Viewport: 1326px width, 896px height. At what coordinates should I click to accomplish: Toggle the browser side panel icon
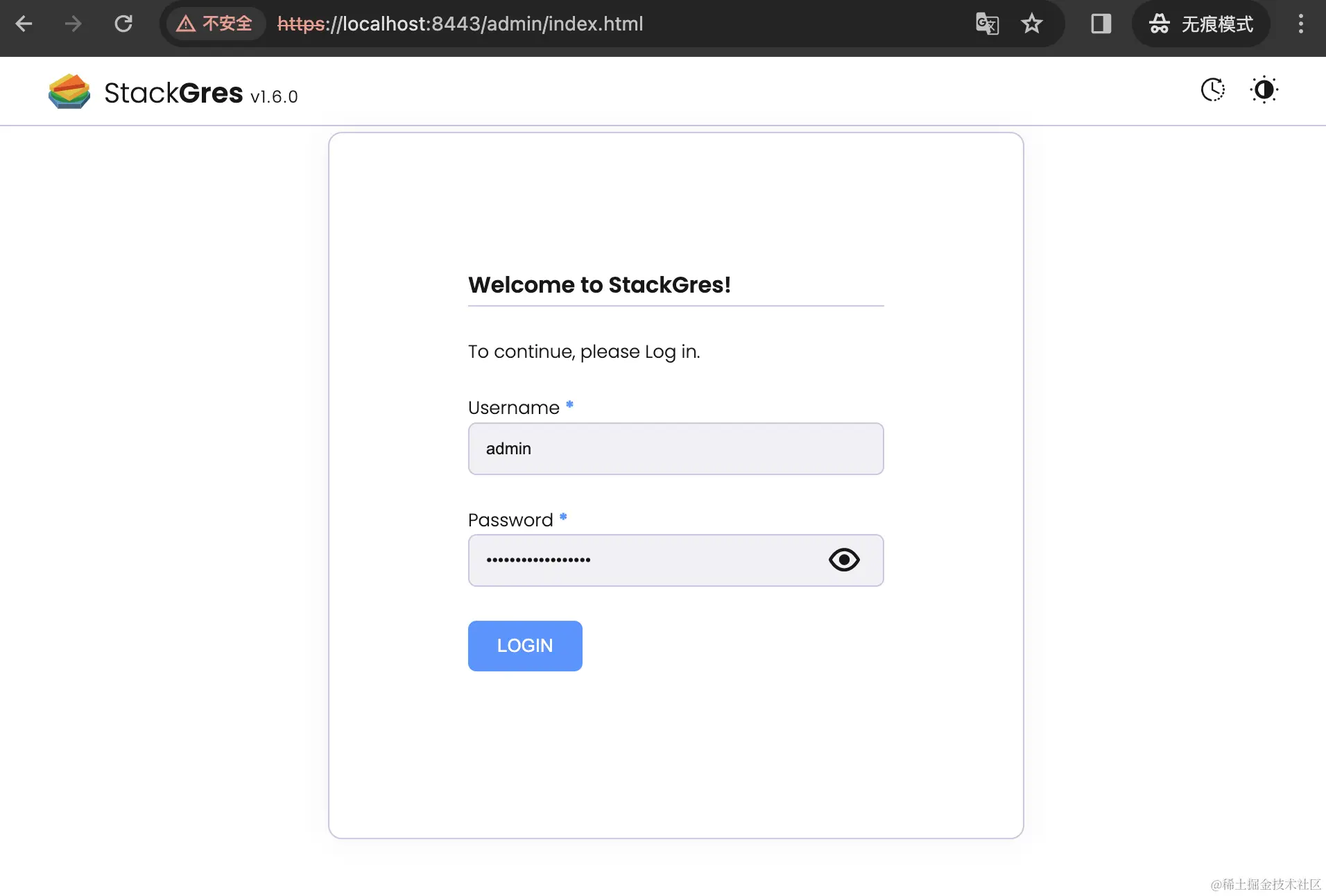pyautogui.click(x=1101, y=24)
